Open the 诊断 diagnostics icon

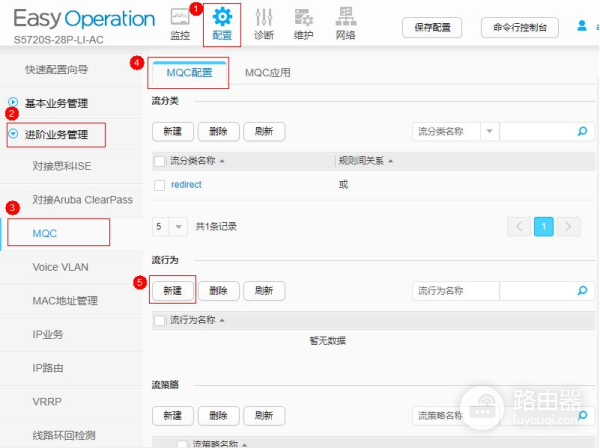click(x=264, y=24)
